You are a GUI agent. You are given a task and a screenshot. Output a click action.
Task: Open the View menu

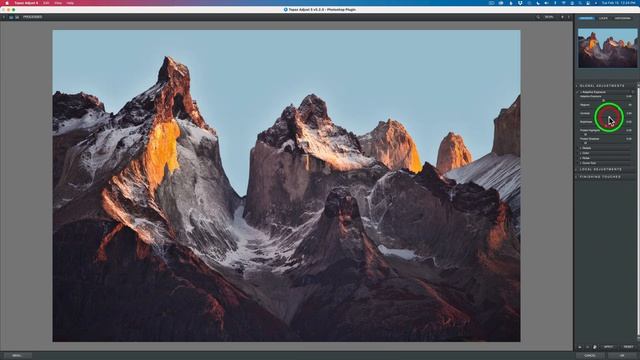click(58, 3)
